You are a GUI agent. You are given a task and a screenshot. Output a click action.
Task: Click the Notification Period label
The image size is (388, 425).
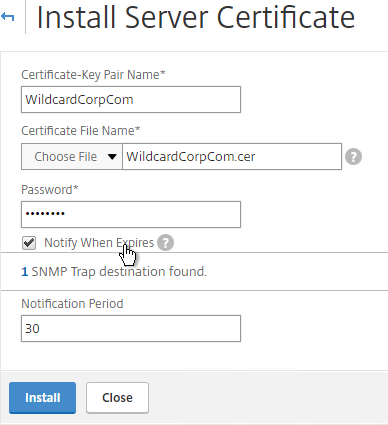click(x=72, y=304)
